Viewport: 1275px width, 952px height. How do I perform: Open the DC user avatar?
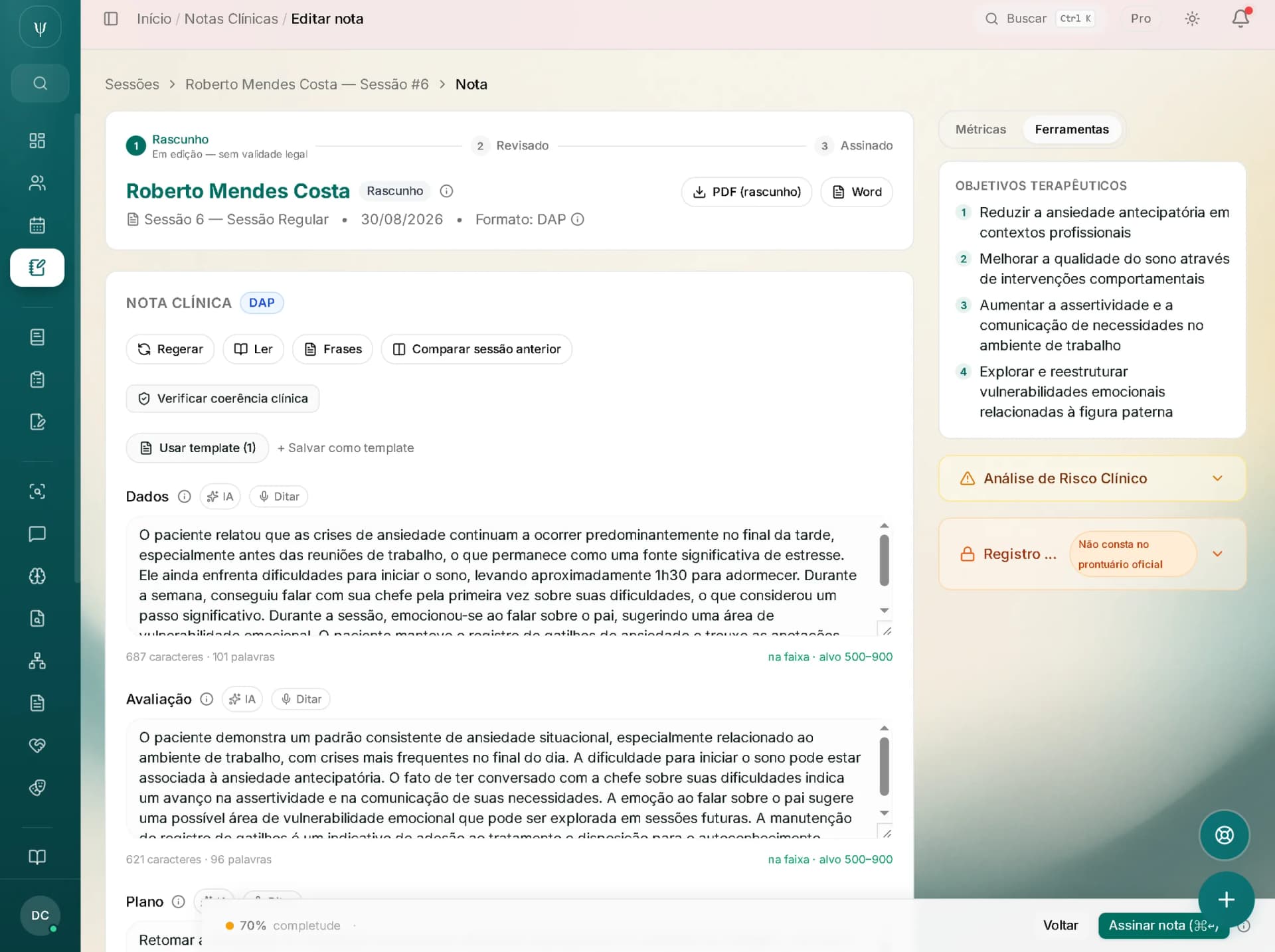click(40, 915)
